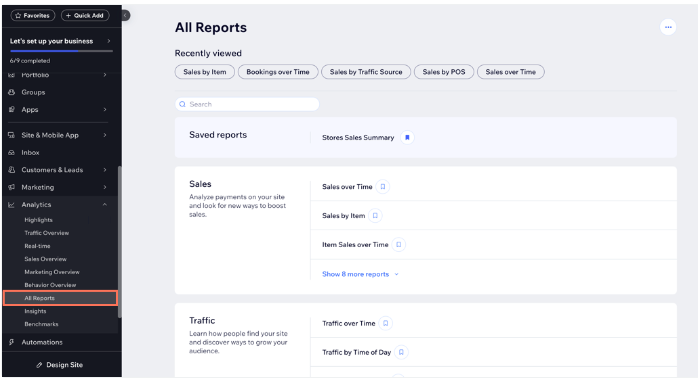This screenshot has height=380, width=698.
Task: Open Quick Add button
Action: [x=85, y=16]
